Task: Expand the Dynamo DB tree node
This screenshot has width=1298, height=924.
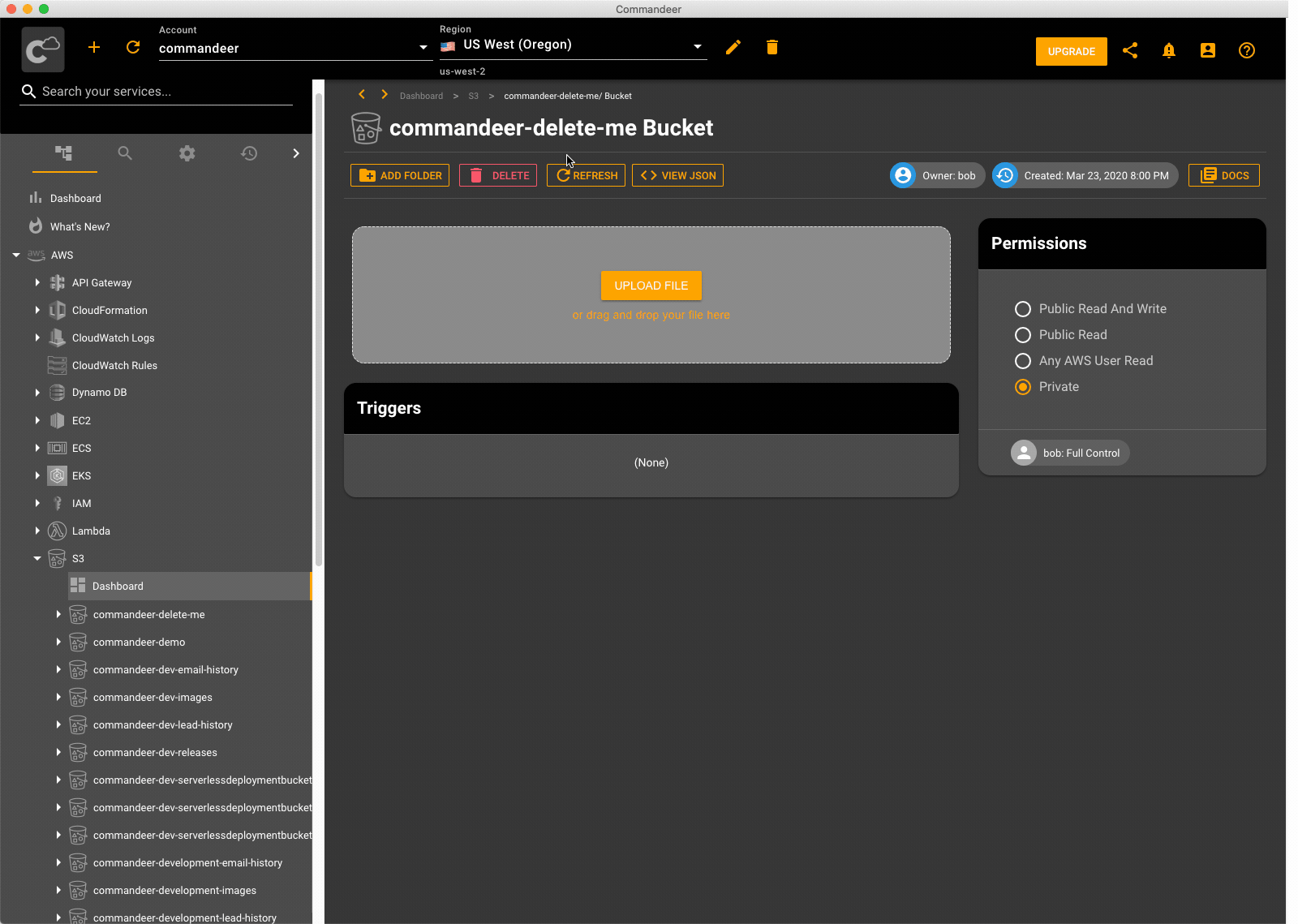Action: pyautogui.click(x=37, y=393)
